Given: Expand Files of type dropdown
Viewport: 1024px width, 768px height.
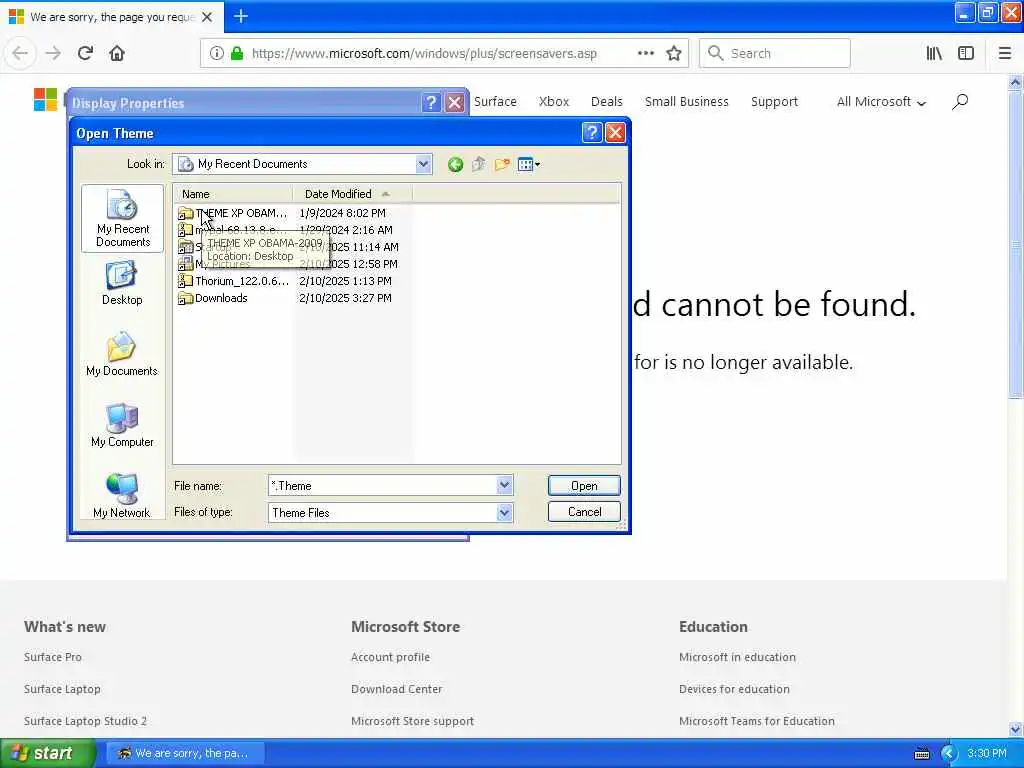Looking at the screenshot, I should tap(504, 513).
